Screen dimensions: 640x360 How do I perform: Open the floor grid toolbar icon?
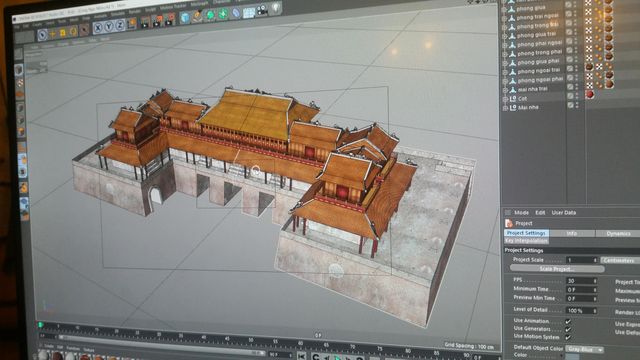click(249, 12)
